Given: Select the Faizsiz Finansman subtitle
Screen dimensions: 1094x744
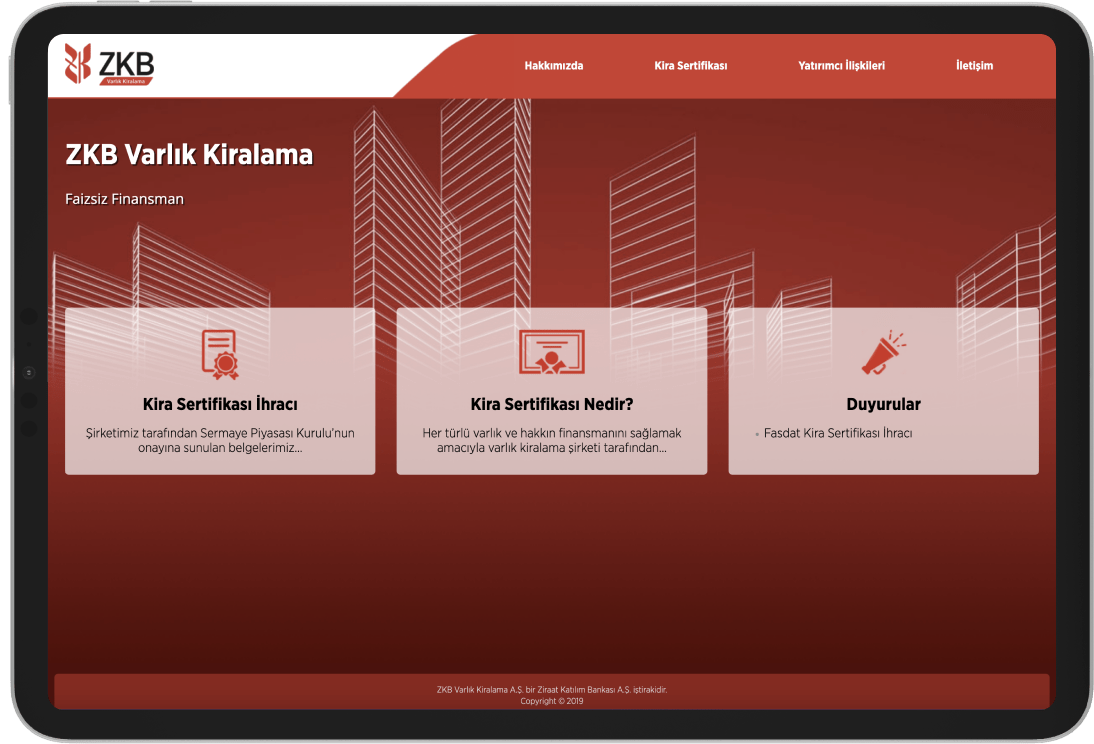Looking at the screenshot, I should (124, 199).
